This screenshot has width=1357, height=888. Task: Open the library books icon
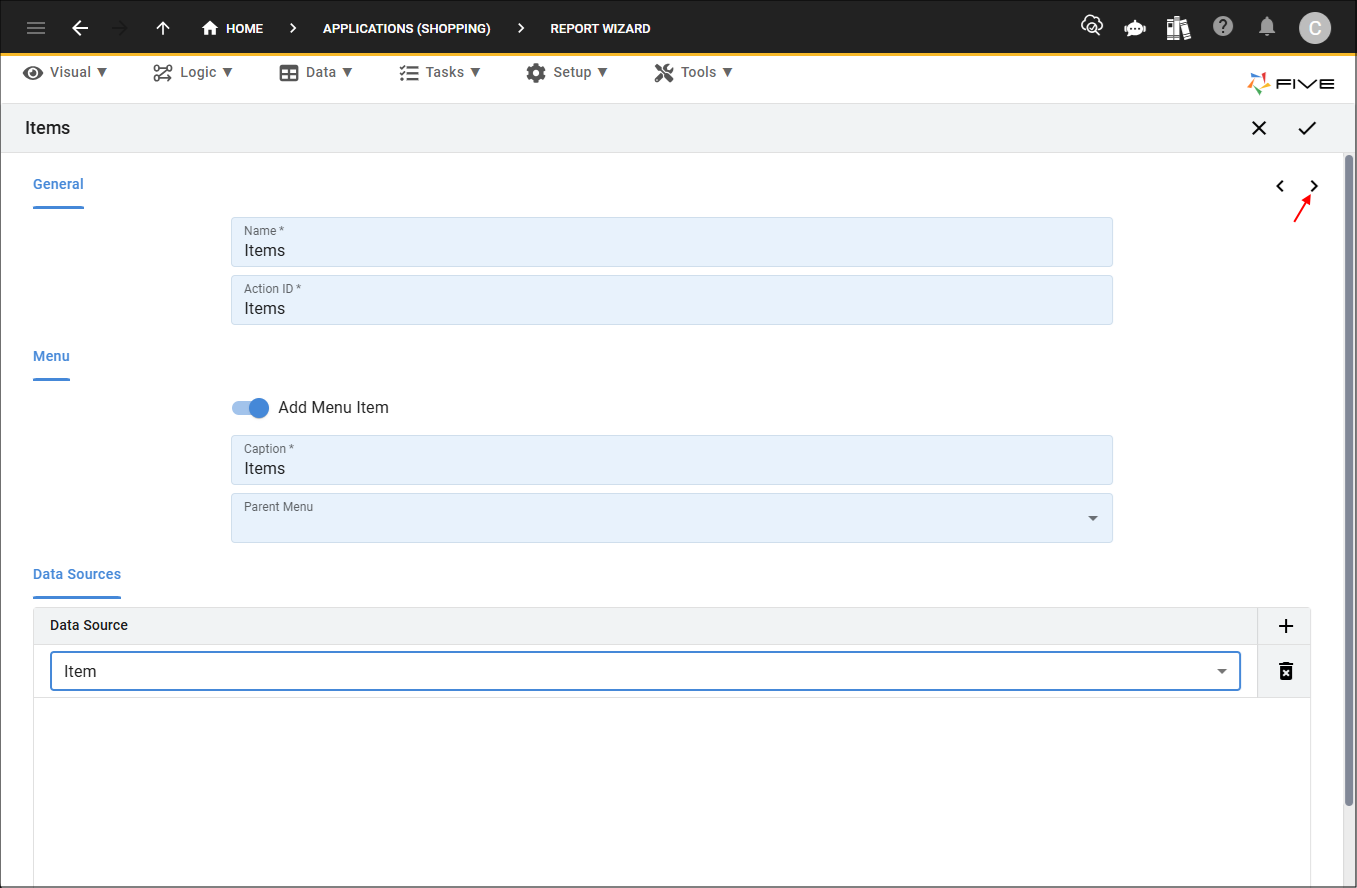pyautogui.click(x=1178, y=28)
